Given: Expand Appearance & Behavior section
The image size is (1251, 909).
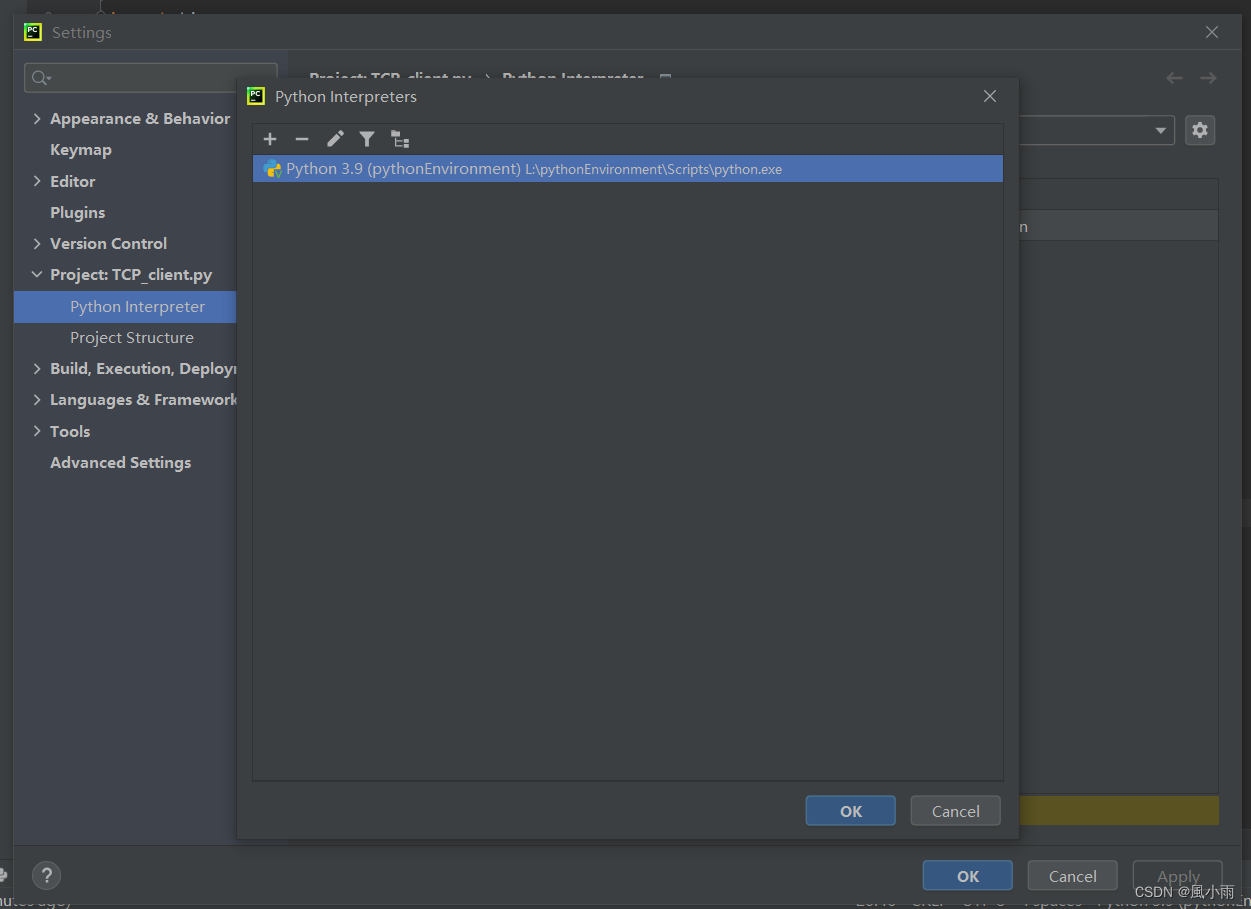Looking at the screenshot, I should click(x=37, y=119).
